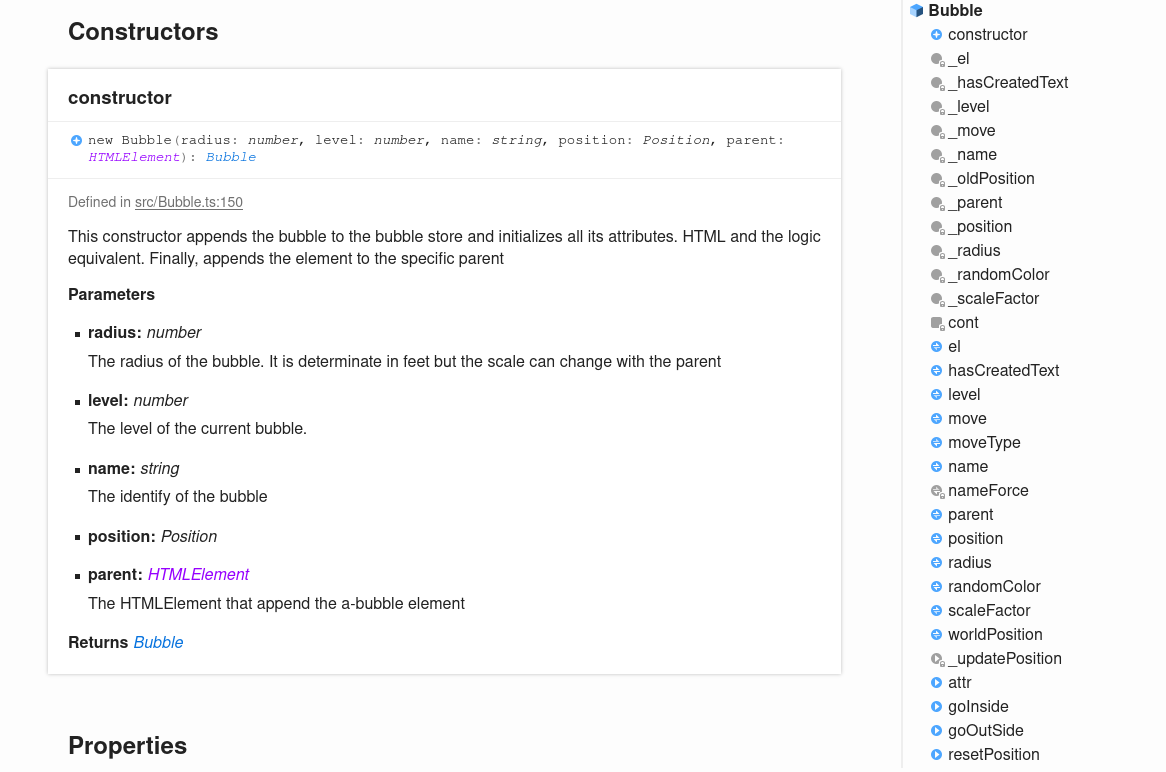Open HTMLElement type link in parameters
The width and height of the screenshot is (1166, 772).
pyautogui.click(x=198, y=574)
